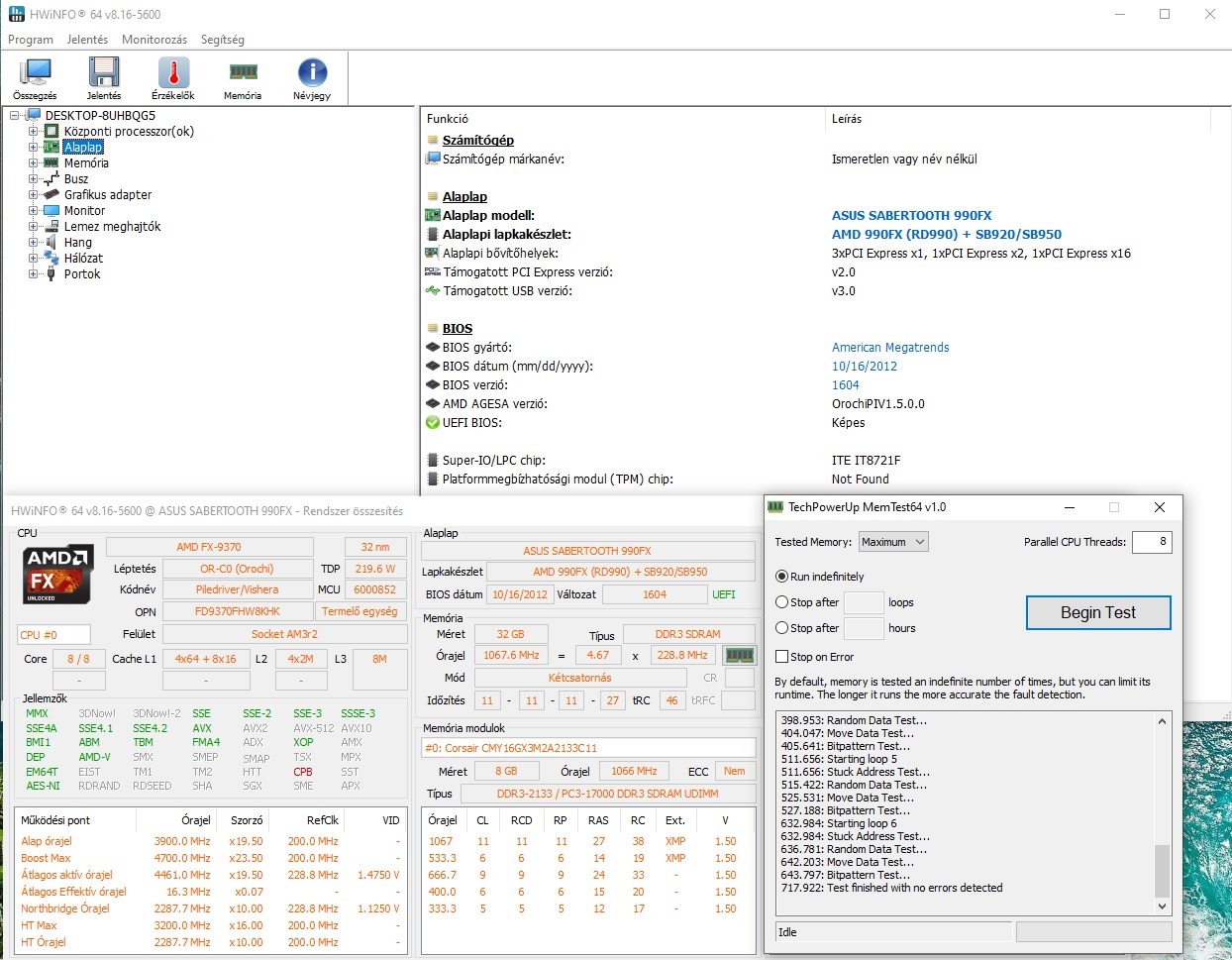Click the Számítógép márkanév row icon

click(x=432, y=159)
